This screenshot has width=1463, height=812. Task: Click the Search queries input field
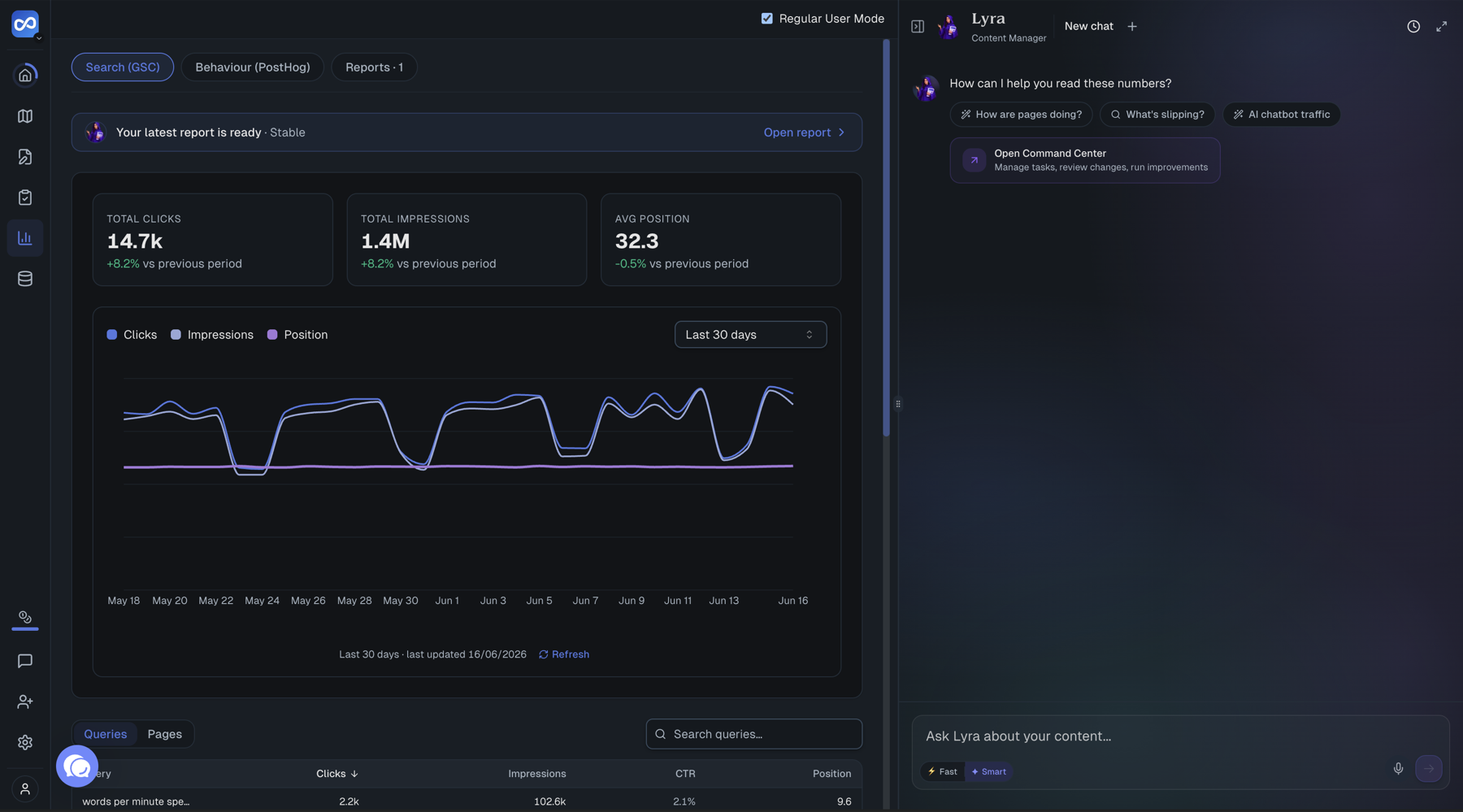(x=753, y=734)
